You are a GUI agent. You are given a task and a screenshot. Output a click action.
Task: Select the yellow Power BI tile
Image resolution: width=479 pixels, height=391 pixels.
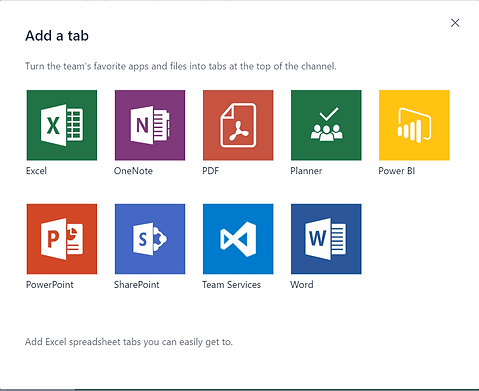point(414,125)
